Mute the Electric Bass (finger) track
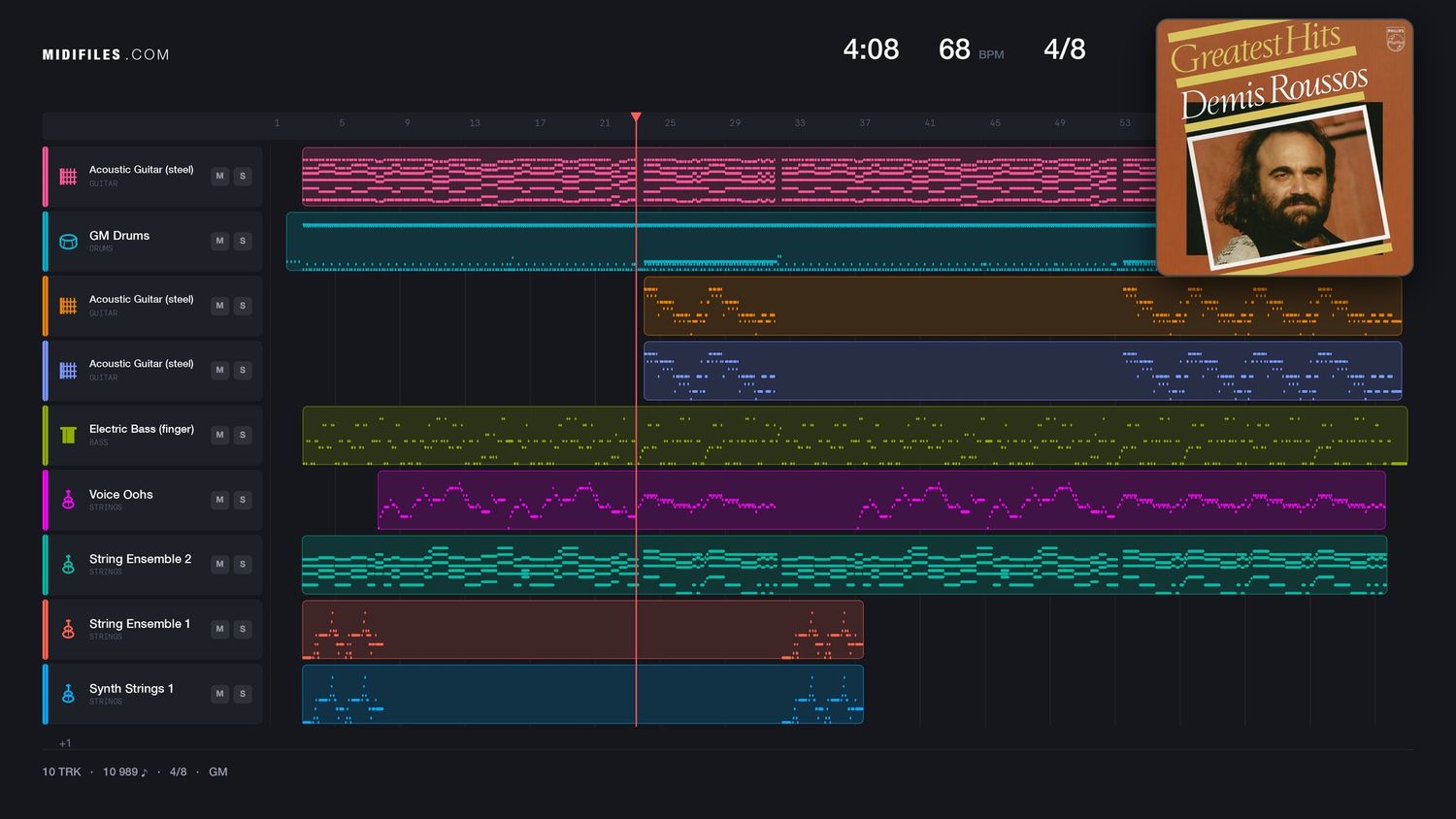Viewport: 1456px width, 819px height. (x=220, y=435)
